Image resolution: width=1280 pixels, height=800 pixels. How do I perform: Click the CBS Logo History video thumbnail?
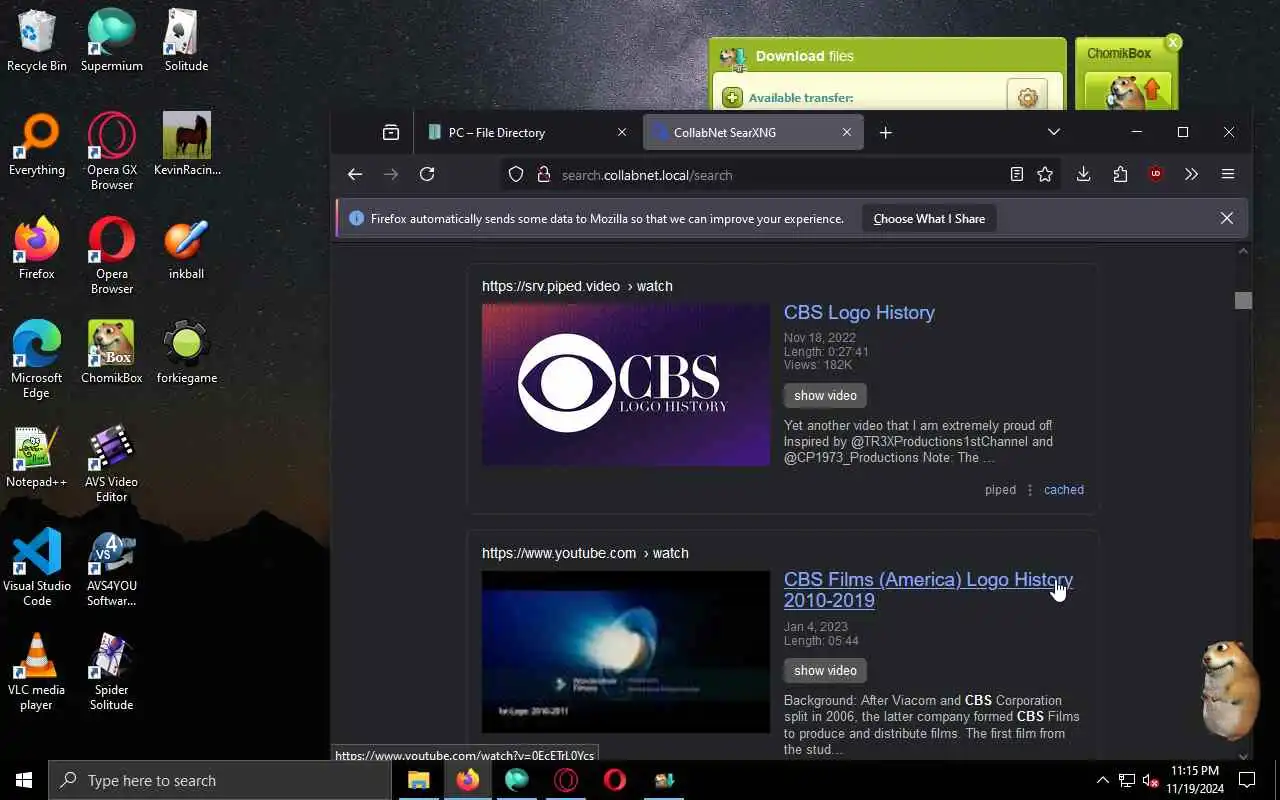click(x=626, y=384)
